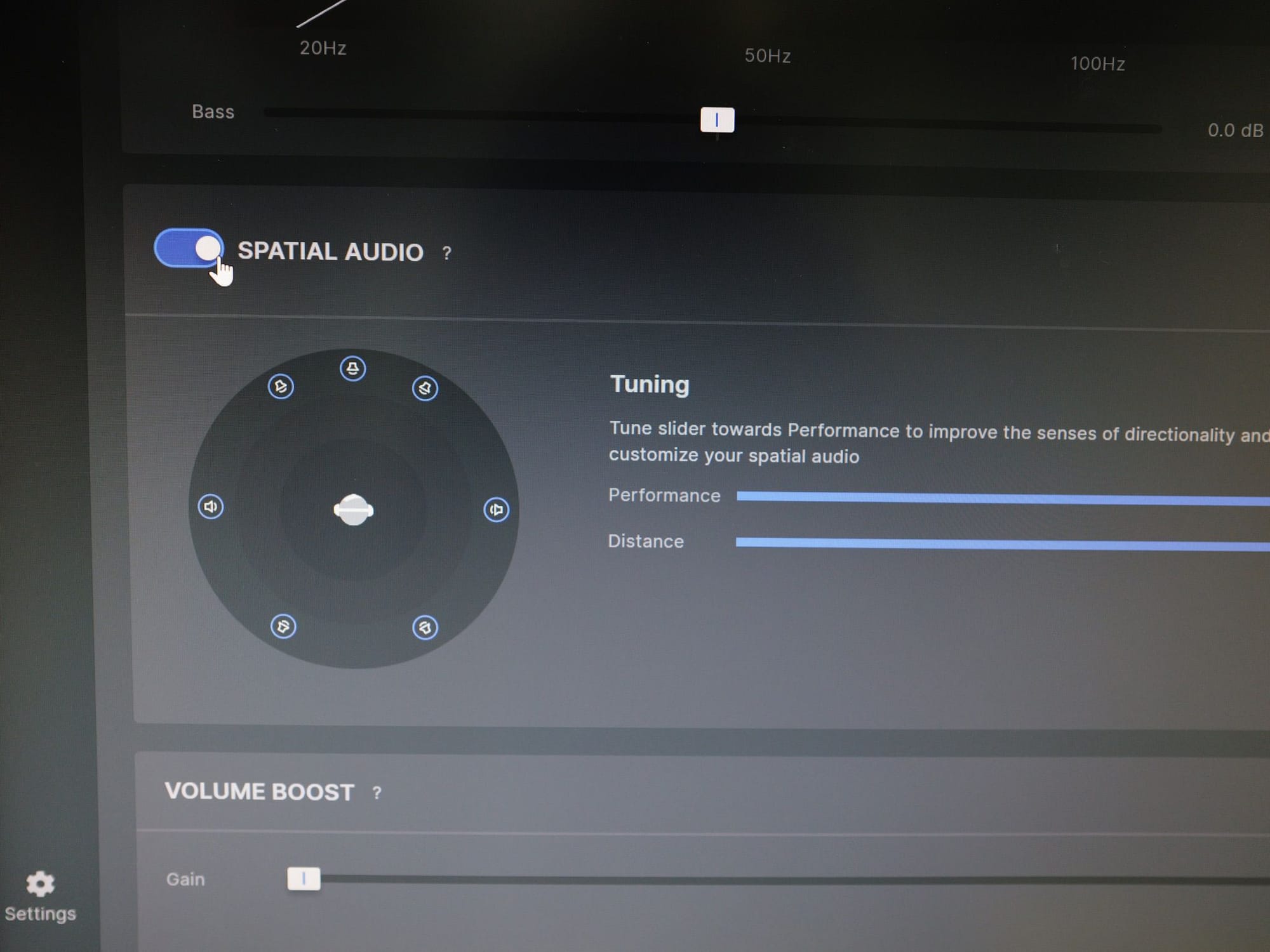The height and width of the screenshot is (952, 1270).
Task: Open the Settings gear in sidebar
Action: 41,884
